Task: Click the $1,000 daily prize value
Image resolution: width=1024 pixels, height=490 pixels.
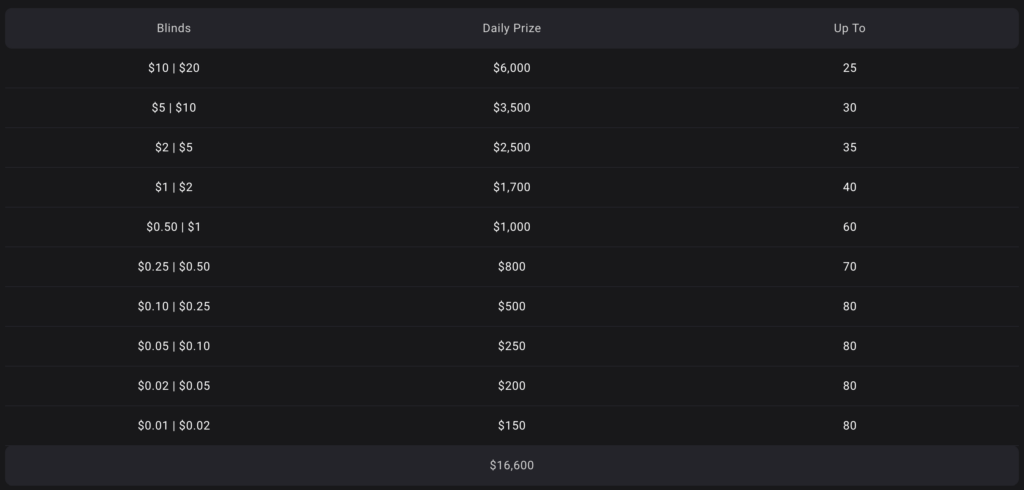Action: point(511,227)
